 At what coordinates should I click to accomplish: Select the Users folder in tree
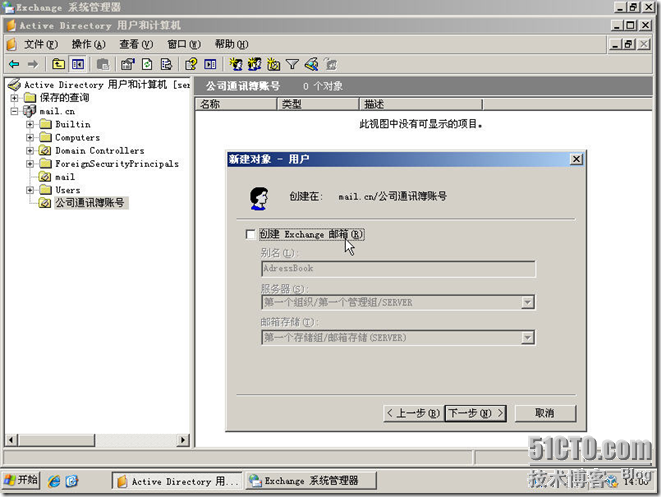coord(67,190)
